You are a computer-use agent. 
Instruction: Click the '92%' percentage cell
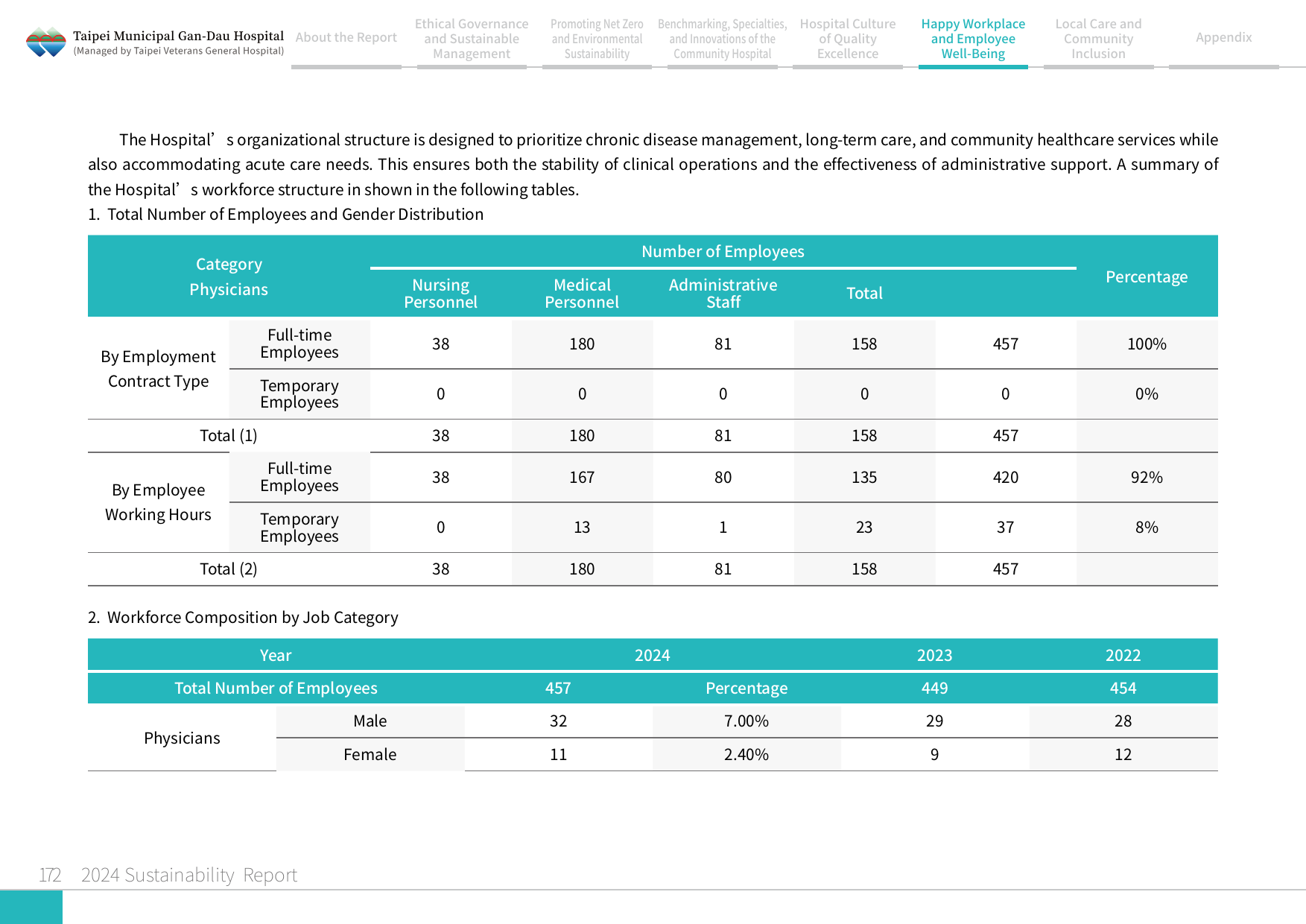pyautogui.click(x=1147, y=477)
